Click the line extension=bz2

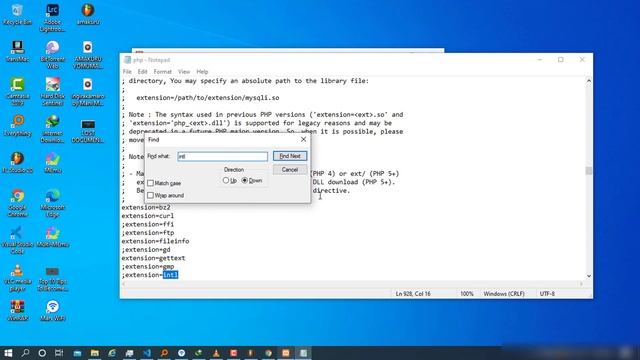[x=146, y=207]
